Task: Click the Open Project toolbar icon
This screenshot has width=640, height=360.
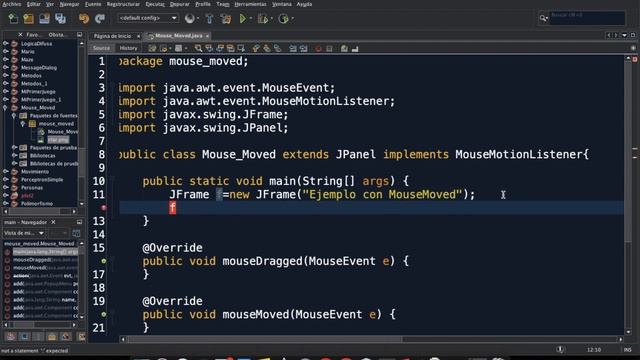Action: [x=44, y=18]
